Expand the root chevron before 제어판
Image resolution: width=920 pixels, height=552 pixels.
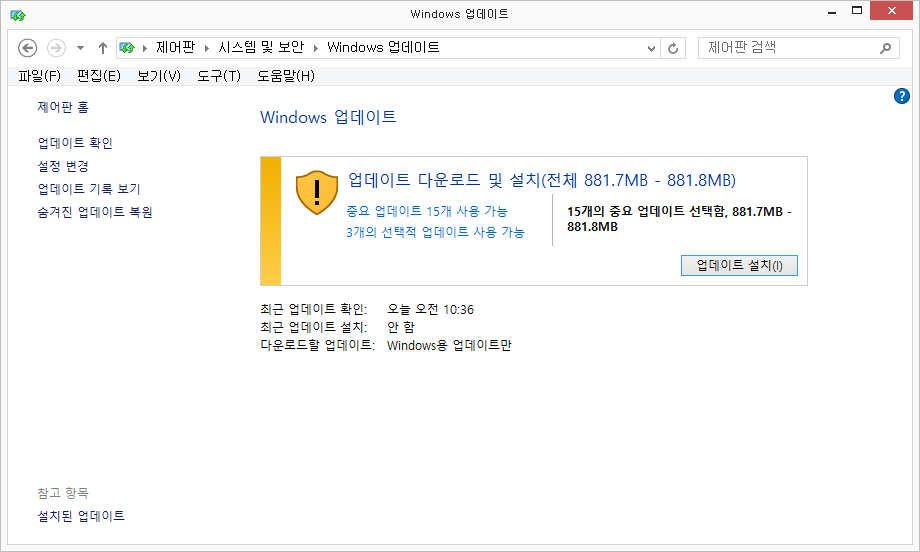(x=145, y=48)
